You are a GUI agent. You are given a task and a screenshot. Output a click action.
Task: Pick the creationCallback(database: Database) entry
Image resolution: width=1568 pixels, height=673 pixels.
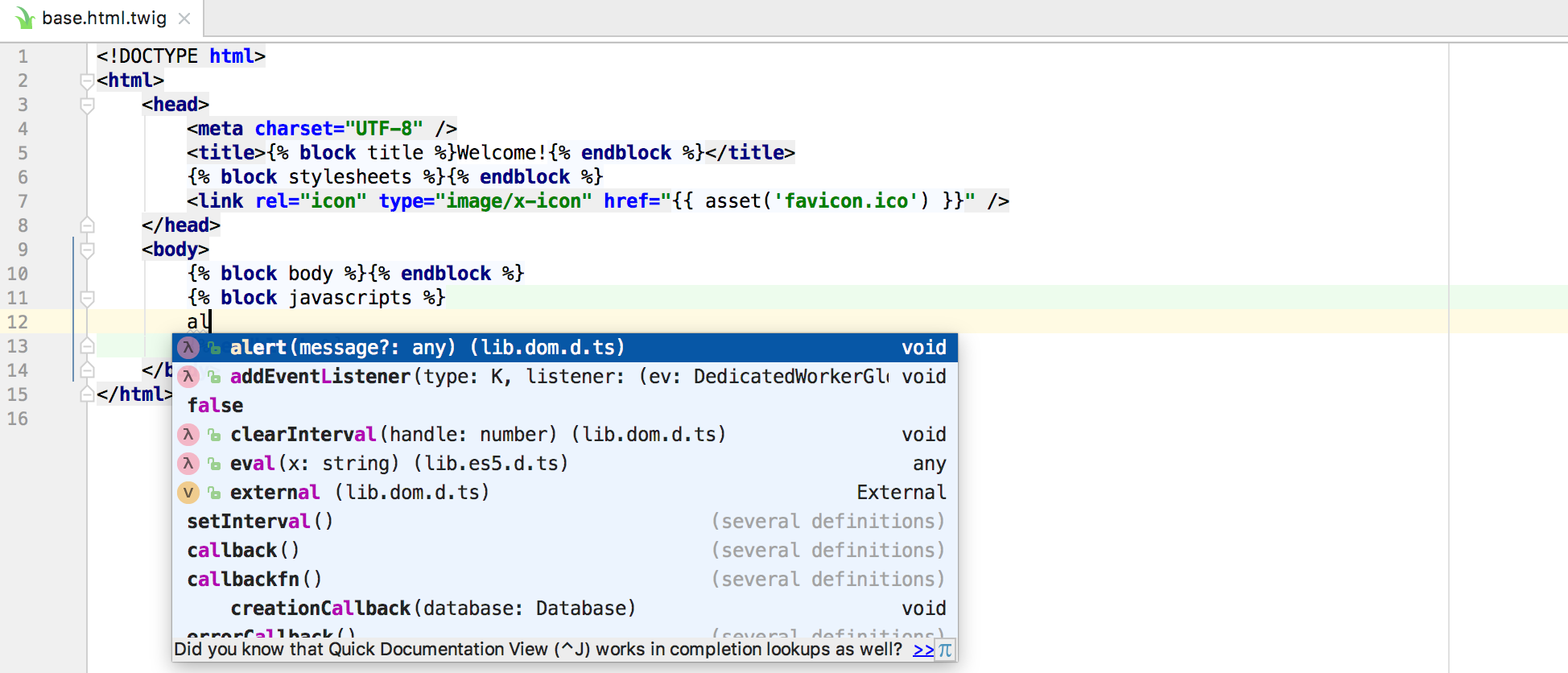click(565, 609)
